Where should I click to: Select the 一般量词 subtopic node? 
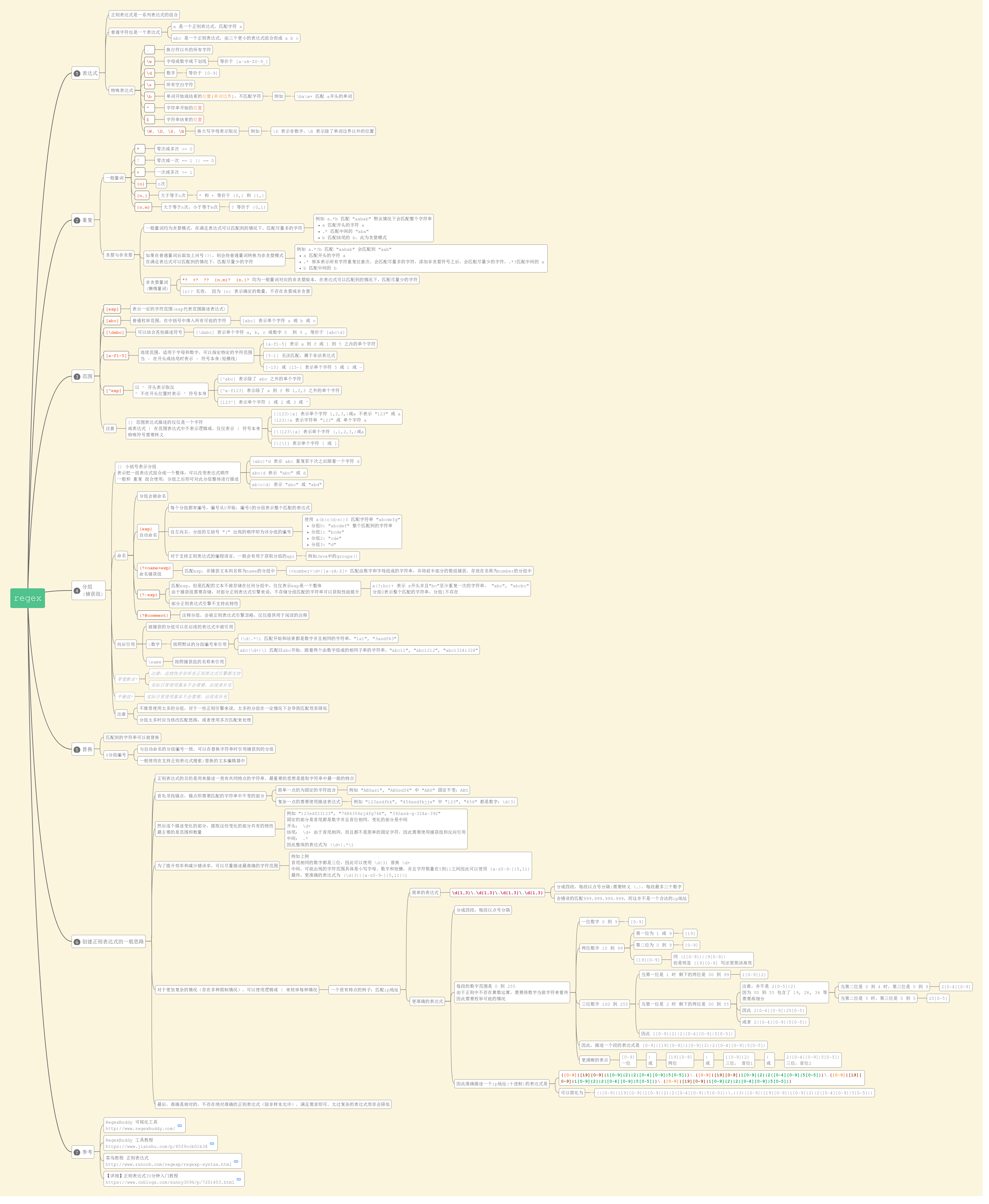click(115, 178)
